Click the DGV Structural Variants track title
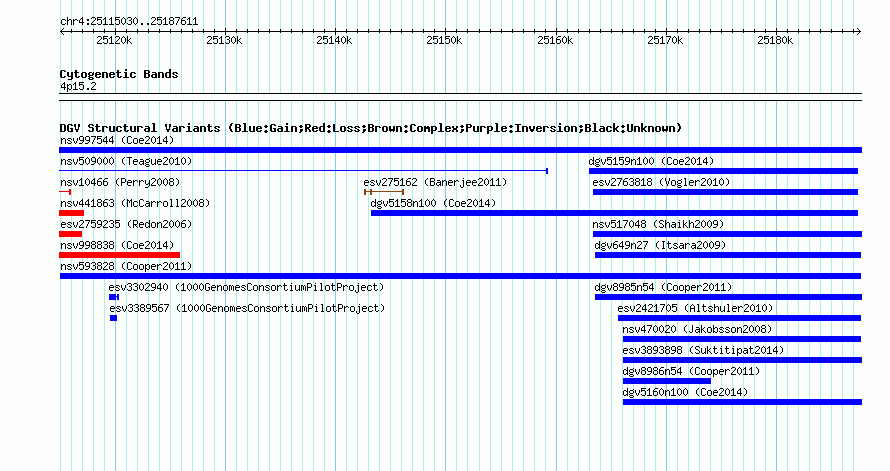This screenshot has height=471, width=890. [x=371, y=128]
